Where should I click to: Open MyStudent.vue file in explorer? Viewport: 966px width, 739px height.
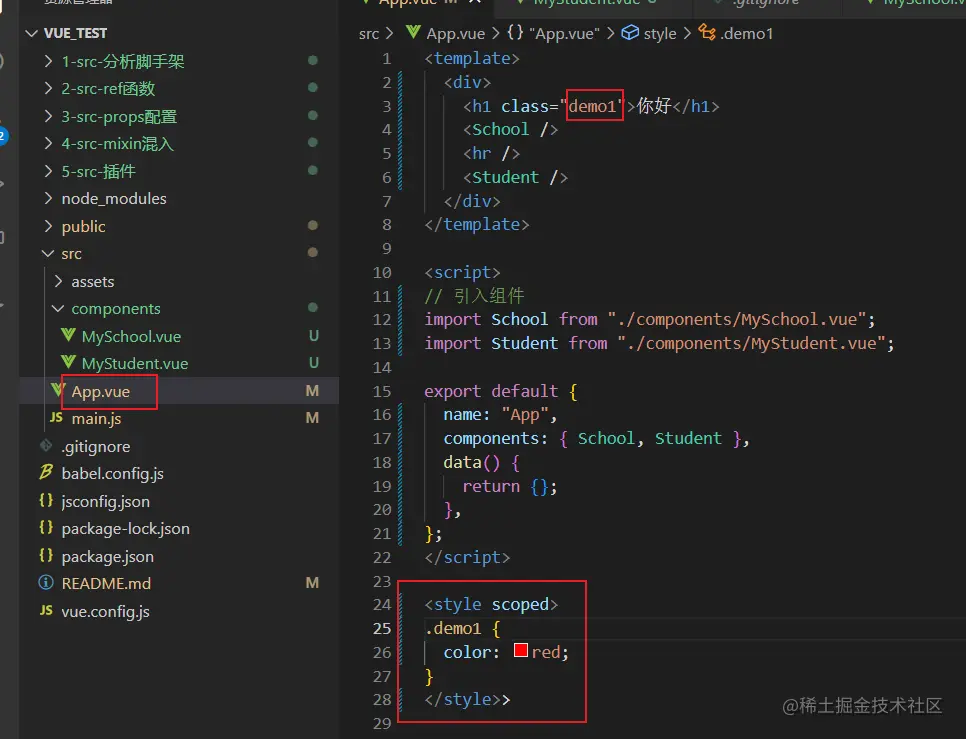tap(135, 363)
